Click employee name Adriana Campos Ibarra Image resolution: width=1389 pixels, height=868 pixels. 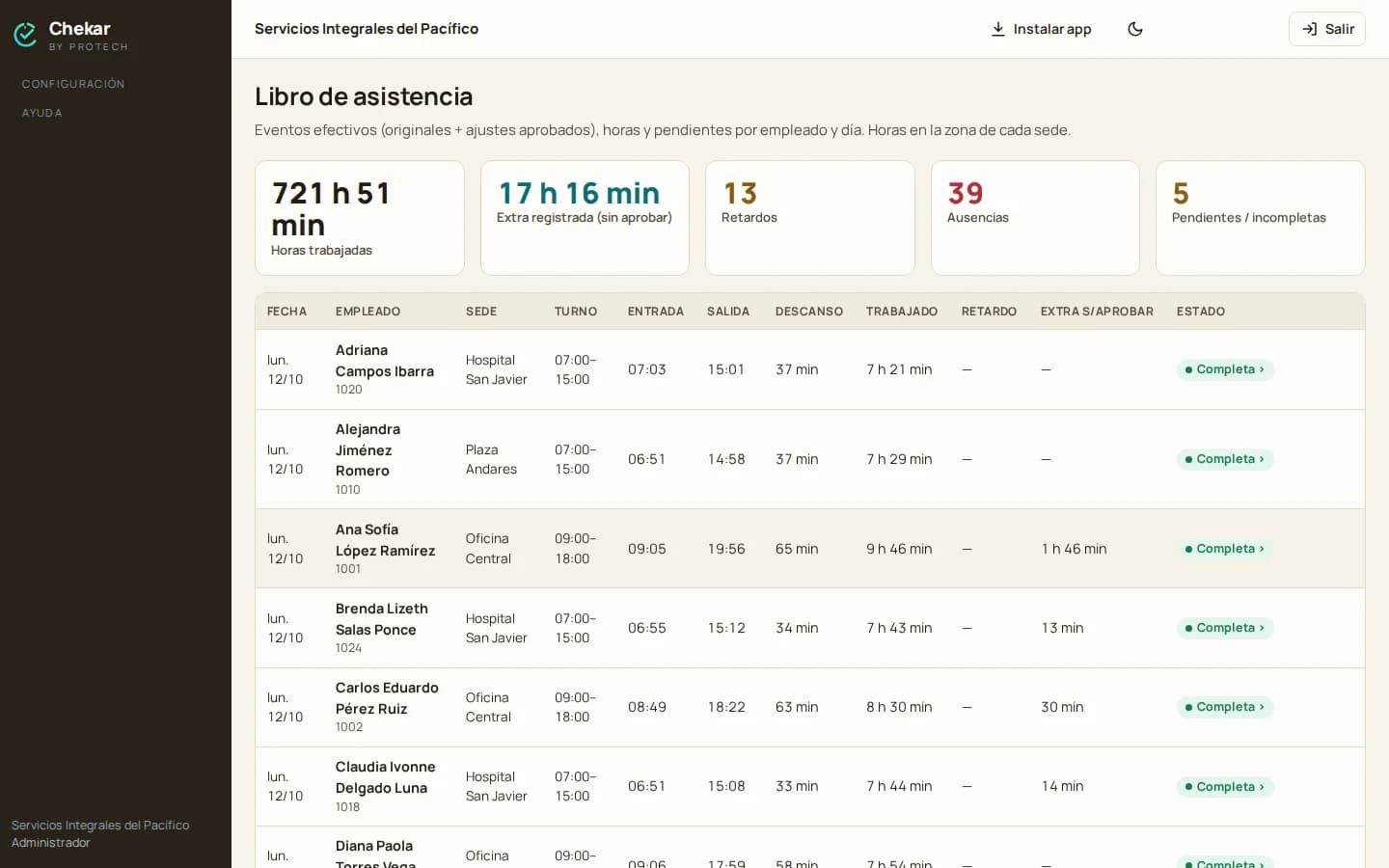pyautogui.click(x=384, y=361)
